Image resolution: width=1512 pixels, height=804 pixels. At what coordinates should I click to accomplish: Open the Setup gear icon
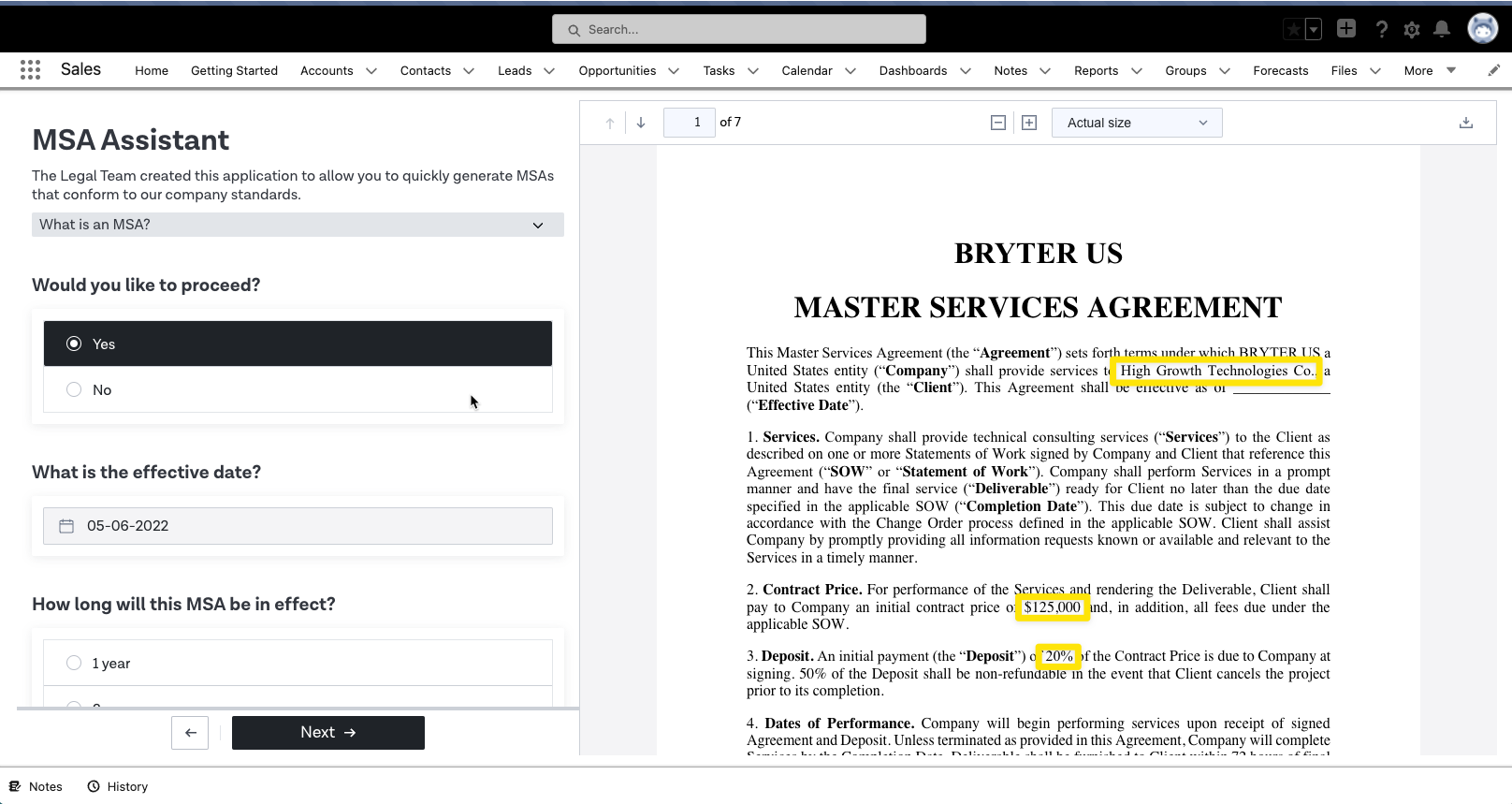pyautogui.click(x=1412, y=30)
